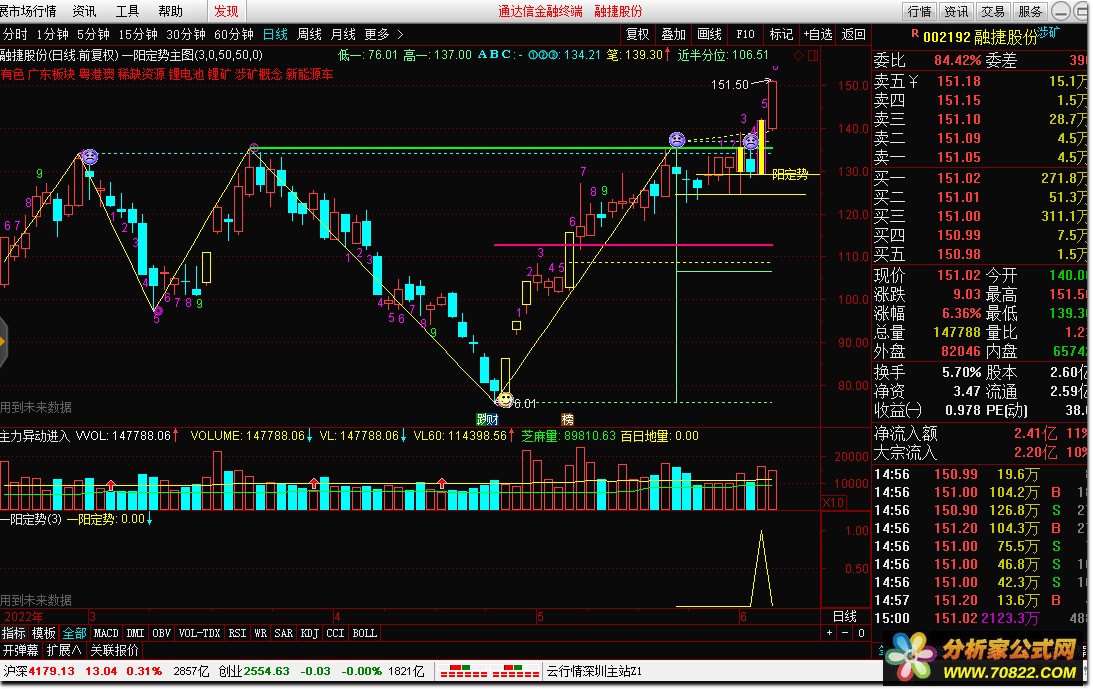Click the 标记 mark button
1093x689 pixels.
point(781,34)
